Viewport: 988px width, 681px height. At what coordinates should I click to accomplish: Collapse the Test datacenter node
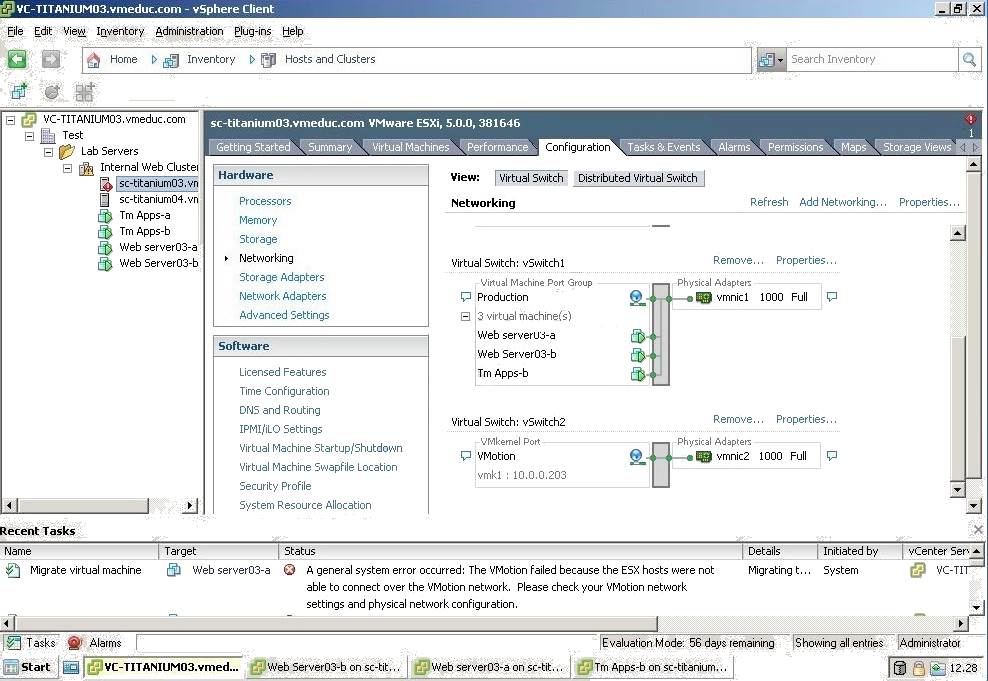pos(29,135)
